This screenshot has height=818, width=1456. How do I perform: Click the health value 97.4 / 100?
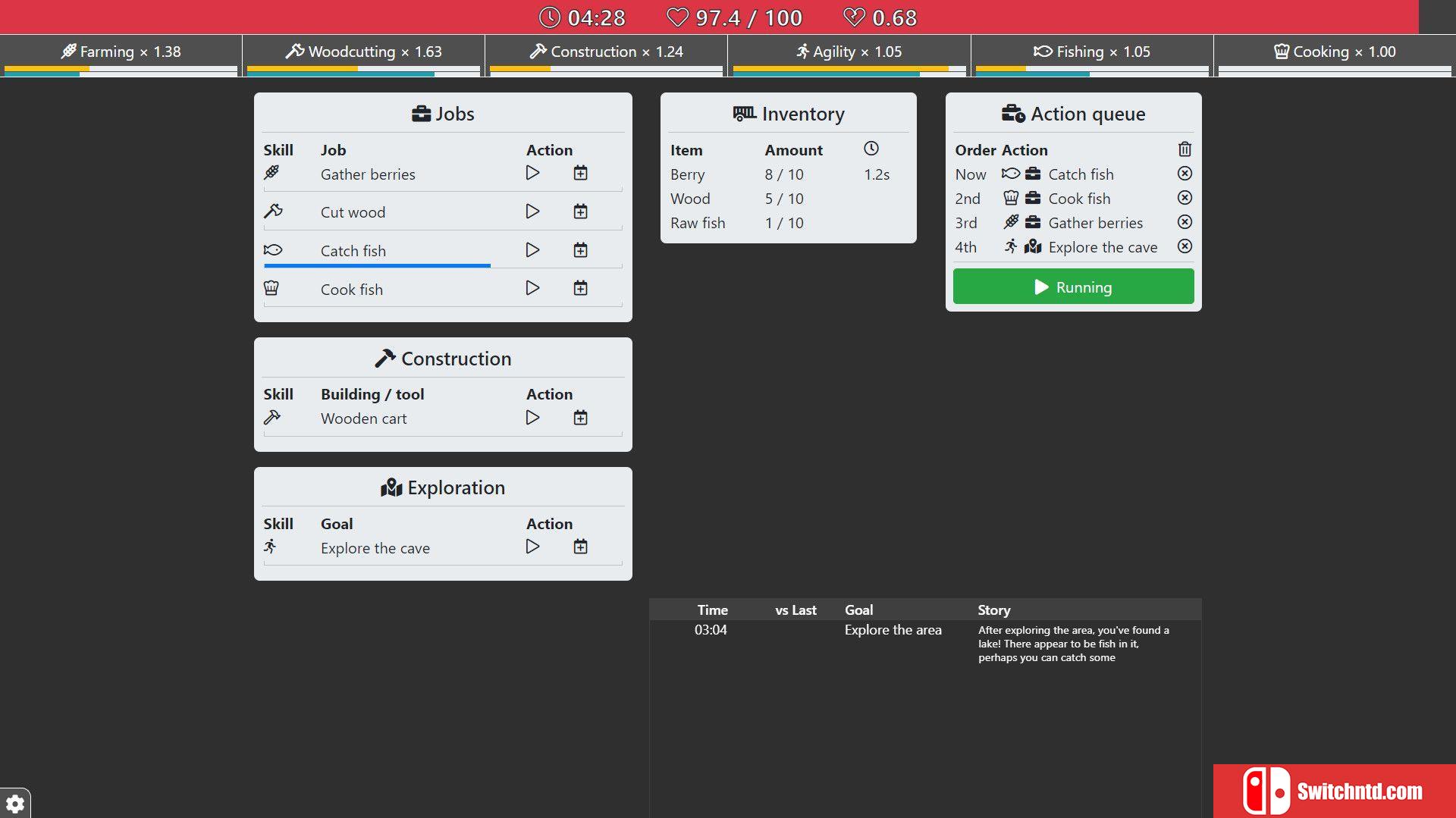point(748,17)
